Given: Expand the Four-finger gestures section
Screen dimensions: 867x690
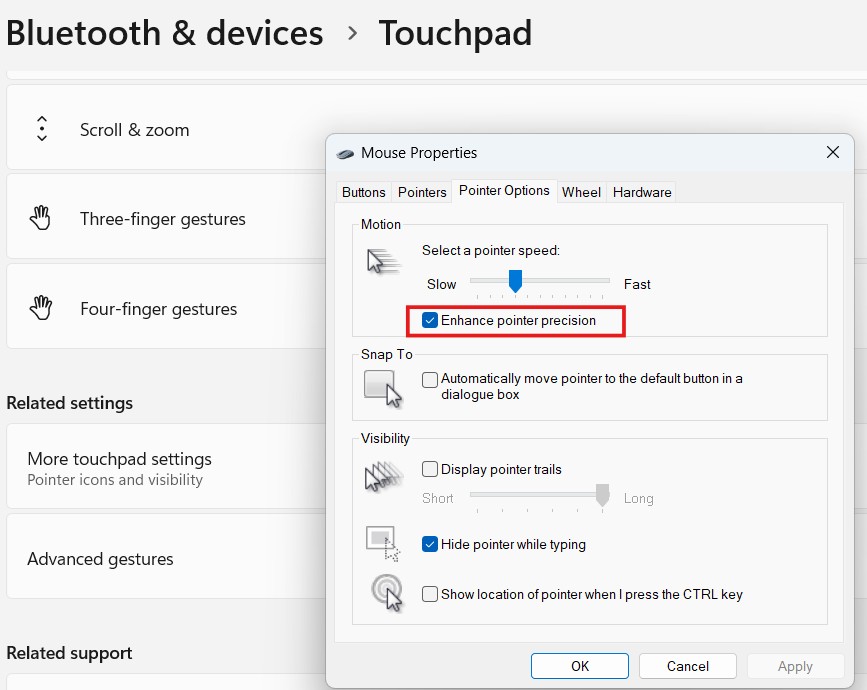Looking at the screenshot, I should [x=158, y=309].
